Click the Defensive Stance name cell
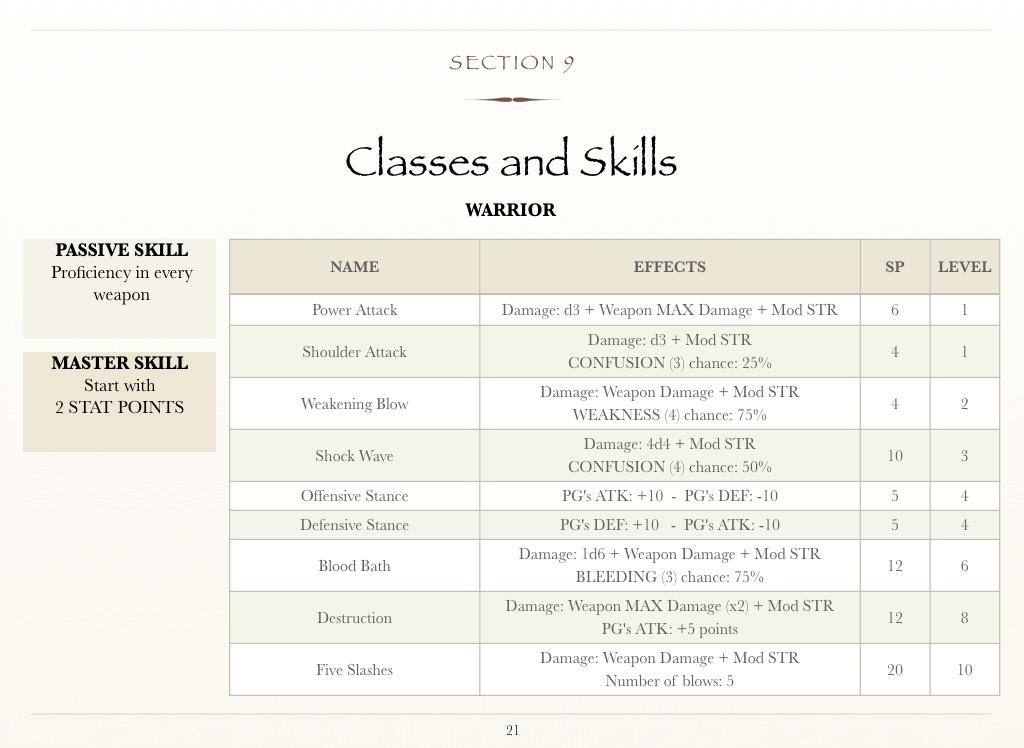Screen dimensions: 1024x748 point(354,525)
